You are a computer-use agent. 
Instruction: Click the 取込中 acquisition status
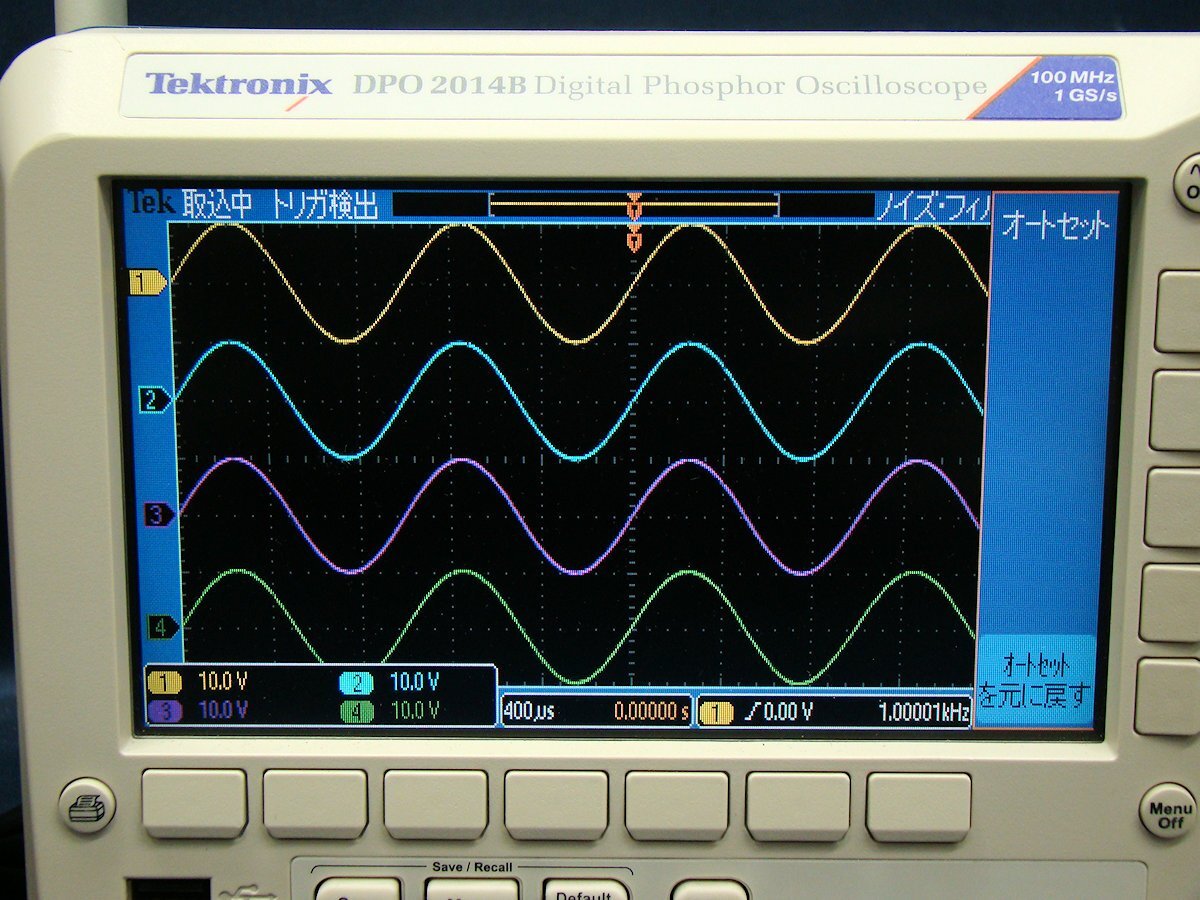coord(218,205)
